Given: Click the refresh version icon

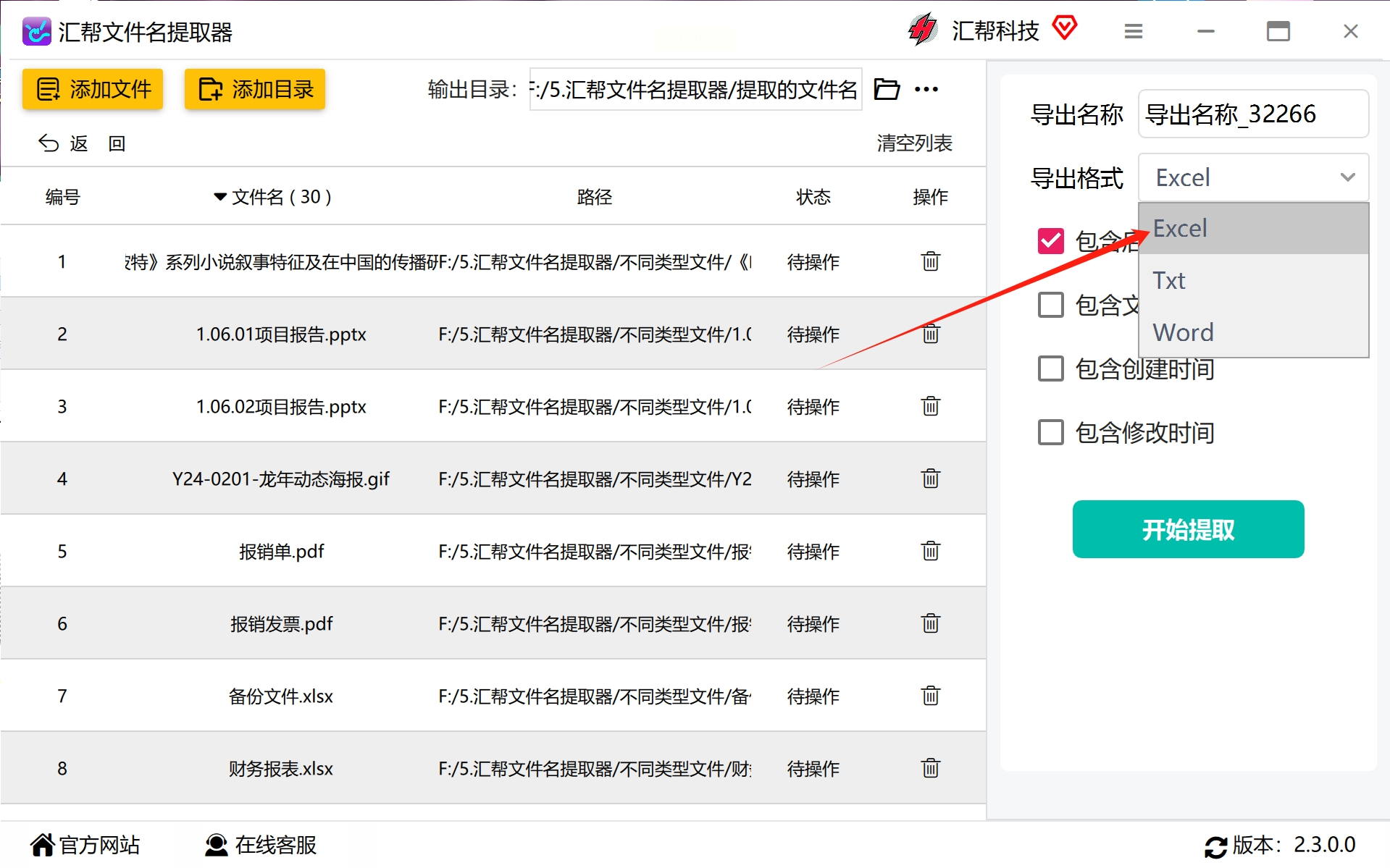Looking at the screenshot, I should point(1215,846).
